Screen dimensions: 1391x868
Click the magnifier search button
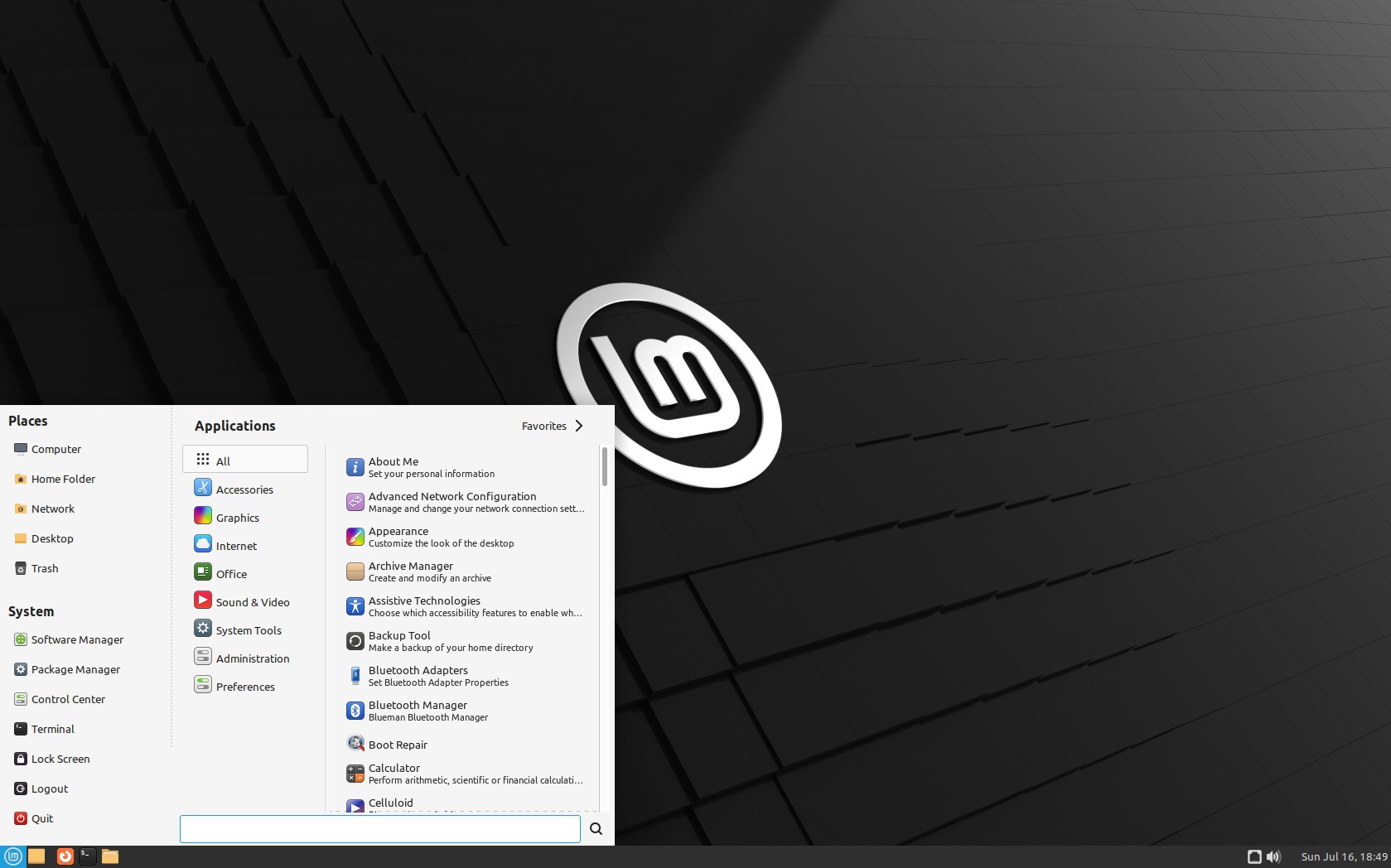596,829
